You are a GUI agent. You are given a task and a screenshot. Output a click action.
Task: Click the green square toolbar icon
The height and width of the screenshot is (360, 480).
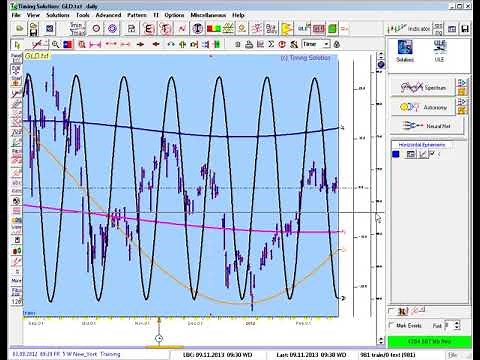click(332, 29)
